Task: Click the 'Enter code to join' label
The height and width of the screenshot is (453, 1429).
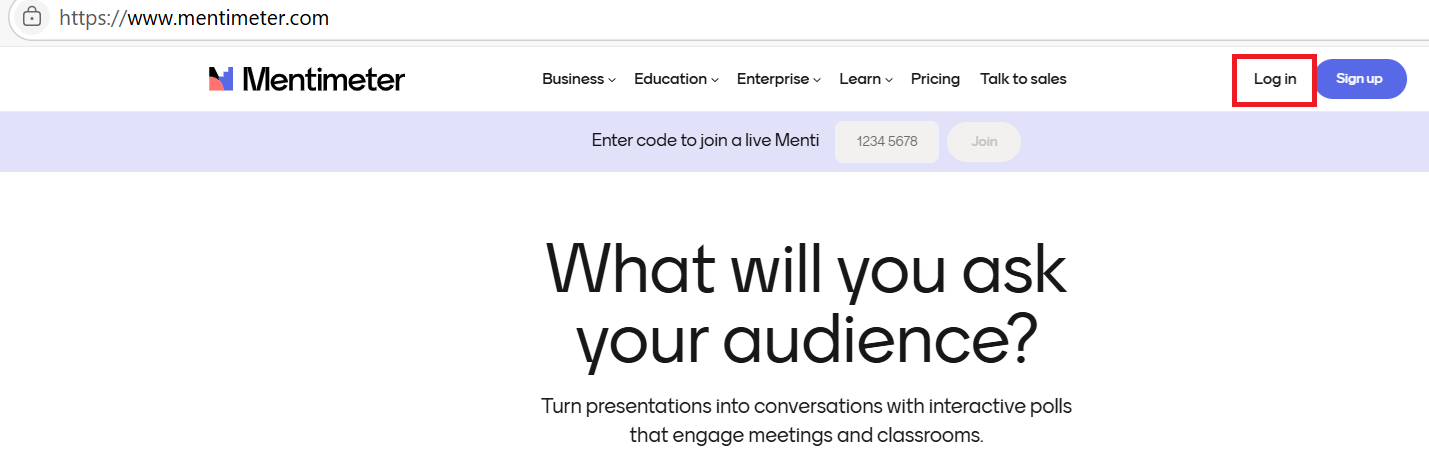Action: (x=705, y=141)
